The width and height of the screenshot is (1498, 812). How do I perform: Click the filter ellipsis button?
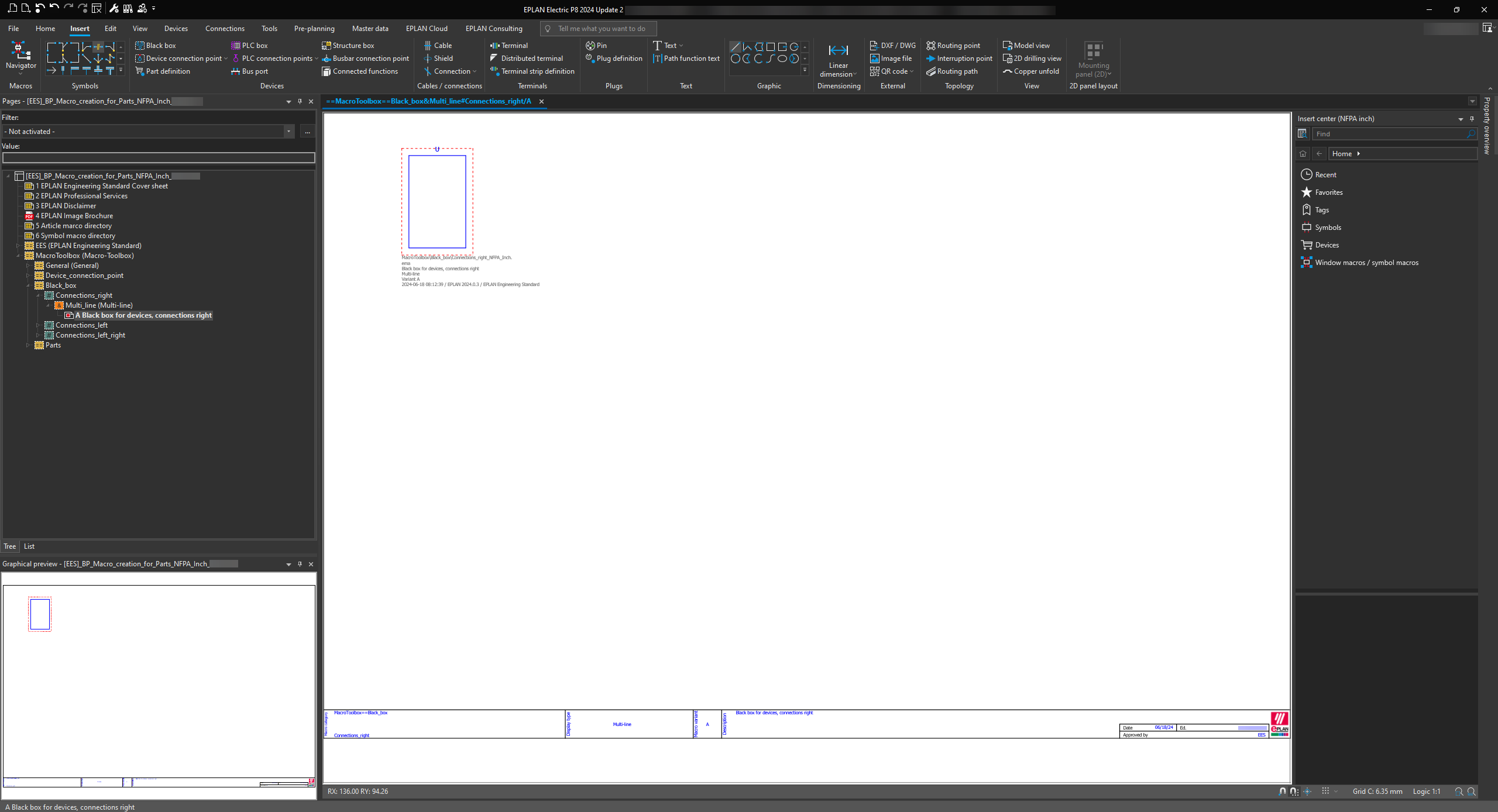click(307, 132)
